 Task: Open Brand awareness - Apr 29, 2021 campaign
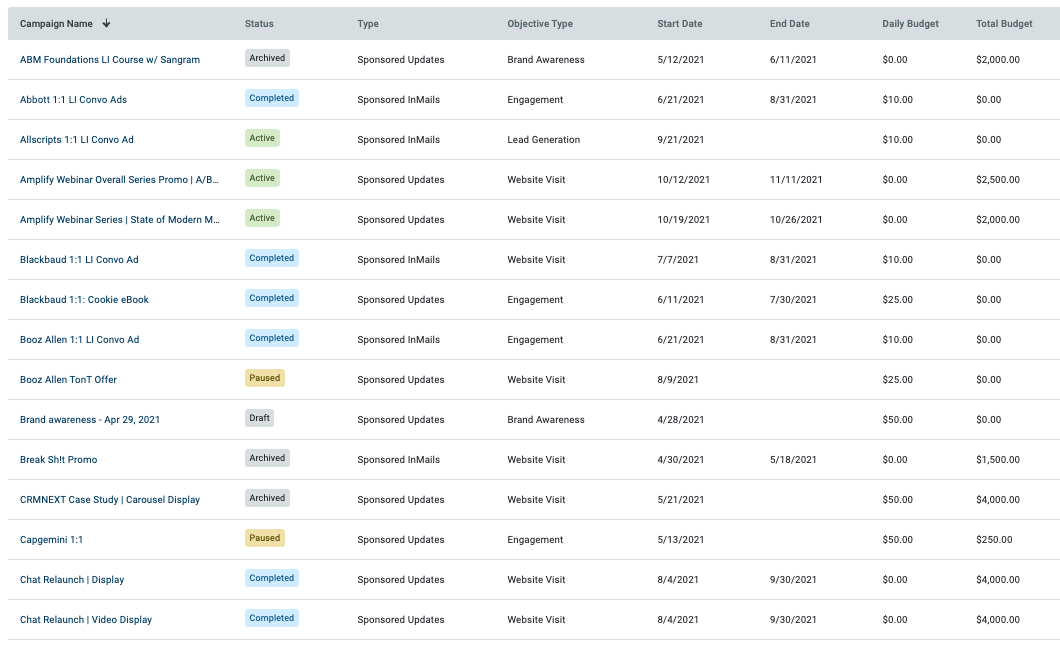(90, 419)
